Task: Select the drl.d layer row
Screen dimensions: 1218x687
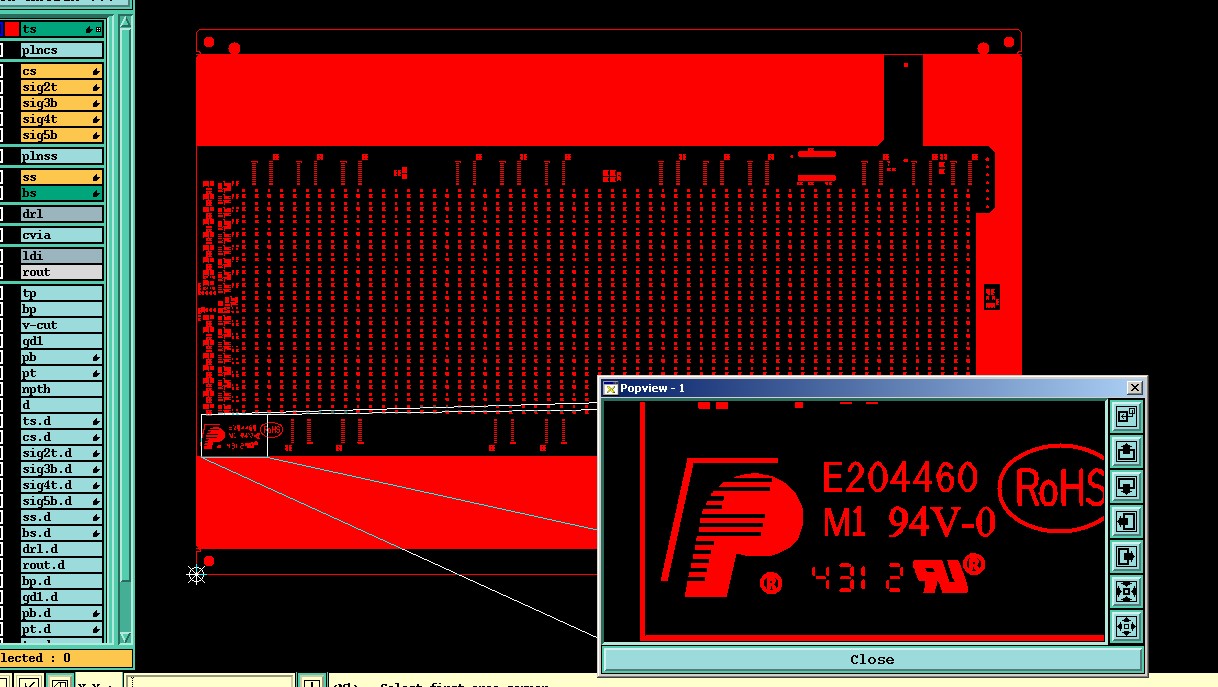Action: coord(62,549)
